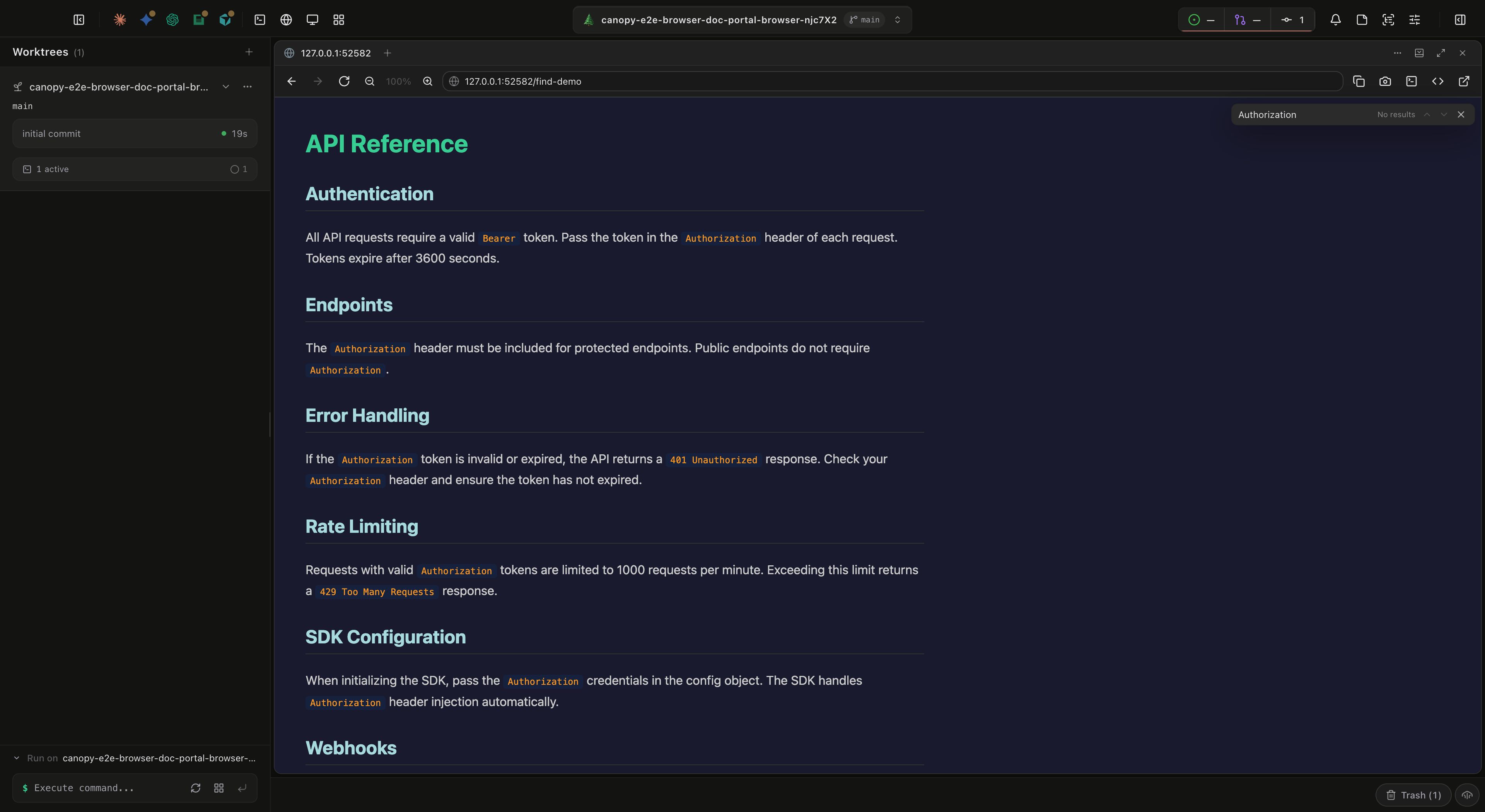
Task: Open the monitor display icon
Action: pos(312,20)
